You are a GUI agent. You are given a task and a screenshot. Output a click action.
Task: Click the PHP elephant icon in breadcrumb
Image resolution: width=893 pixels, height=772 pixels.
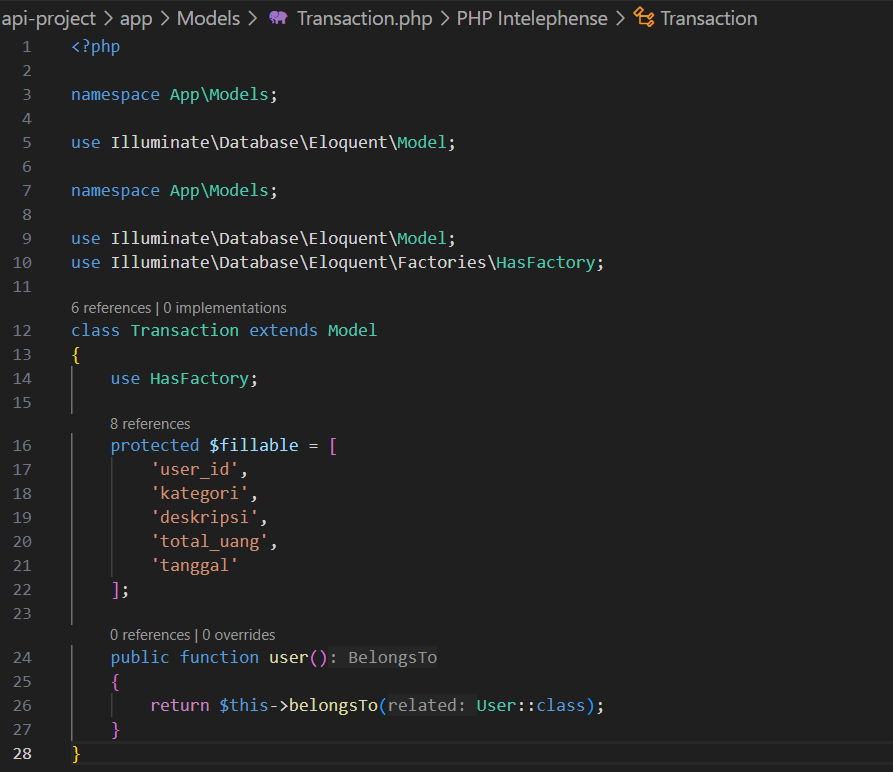[x=279, y=18]
